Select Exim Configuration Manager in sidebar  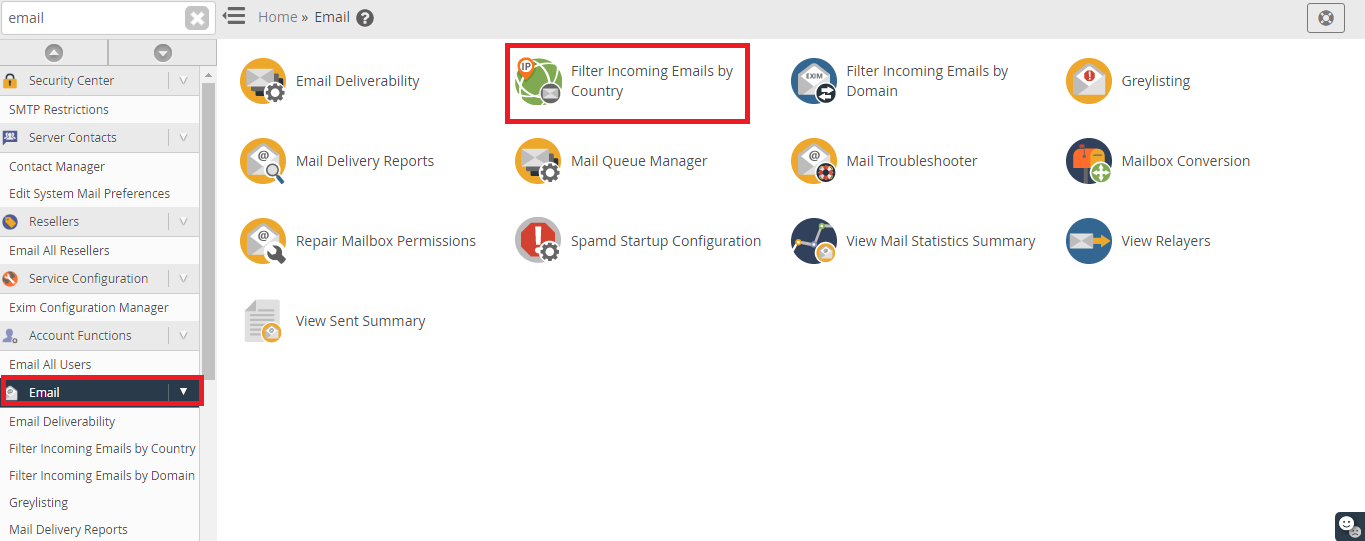click(89, 308)
